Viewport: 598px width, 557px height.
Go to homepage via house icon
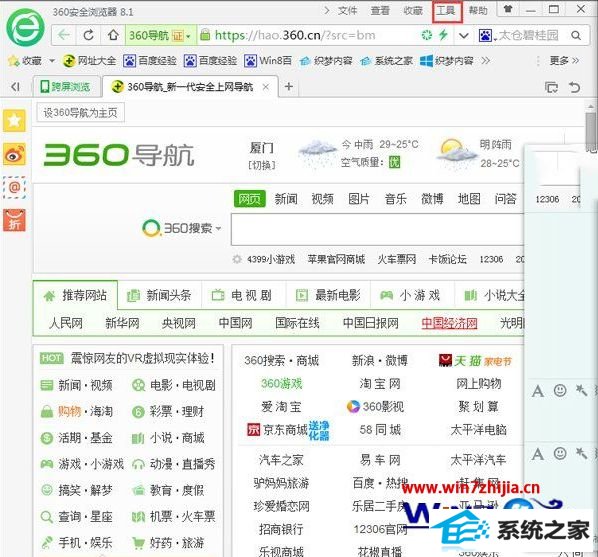point(113,35)
